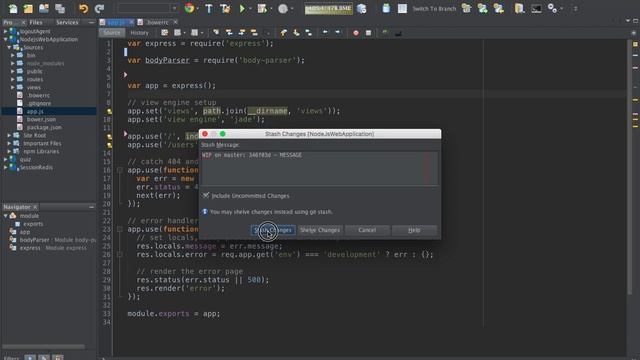This screenshot has width=640, height=360.
Task: Click the terminal icon in toolbar
Action: tap(536, 8)
